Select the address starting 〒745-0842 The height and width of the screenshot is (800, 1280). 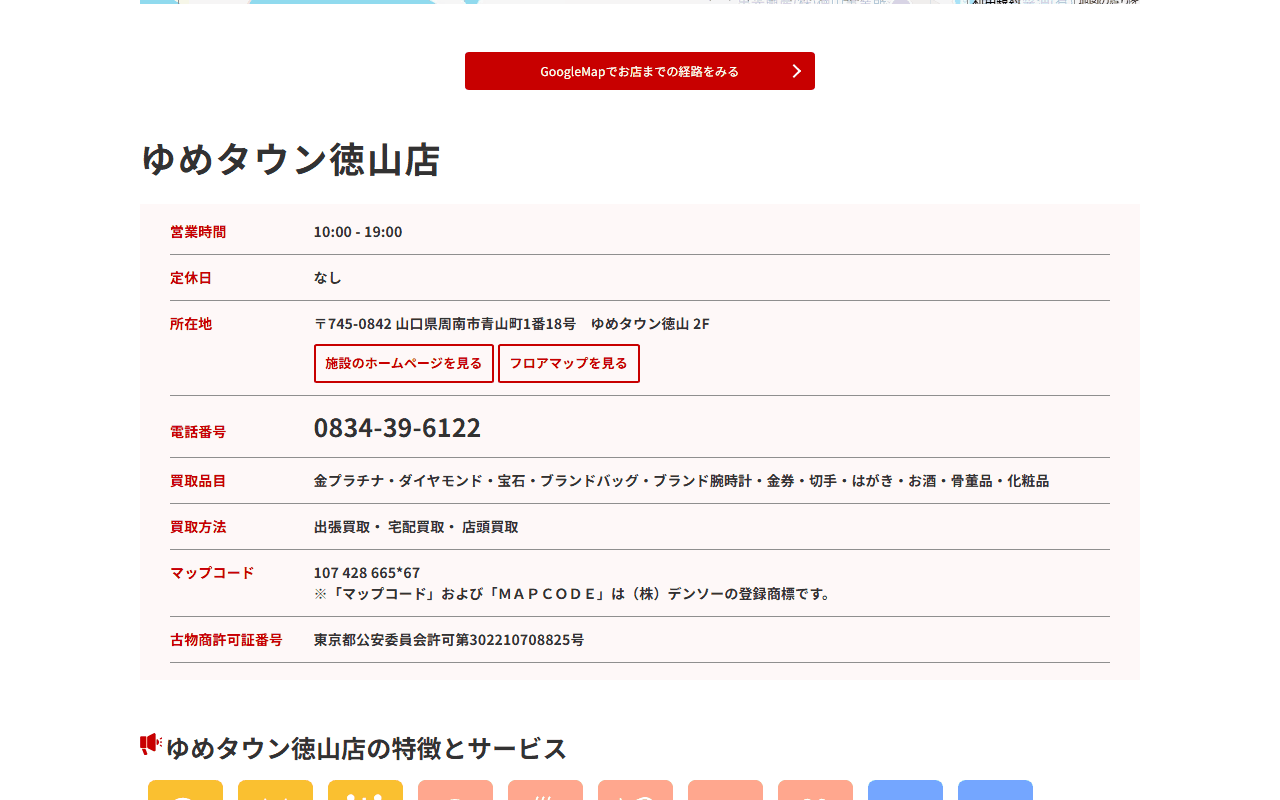click(x=512, y=324)
